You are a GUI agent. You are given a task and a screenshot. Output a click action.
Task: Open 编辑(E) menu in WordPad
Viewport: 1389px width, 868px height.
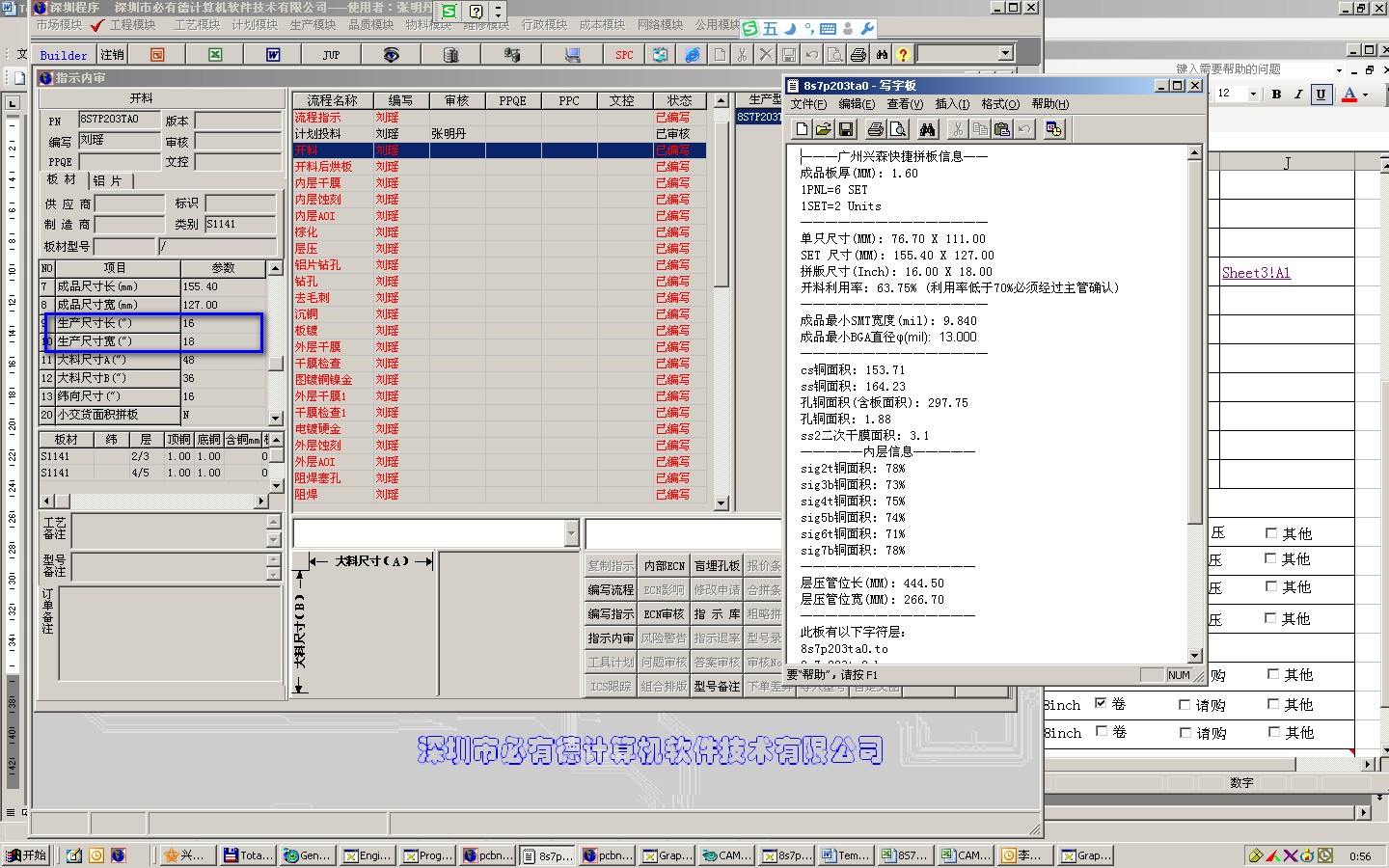click(857, 104)
